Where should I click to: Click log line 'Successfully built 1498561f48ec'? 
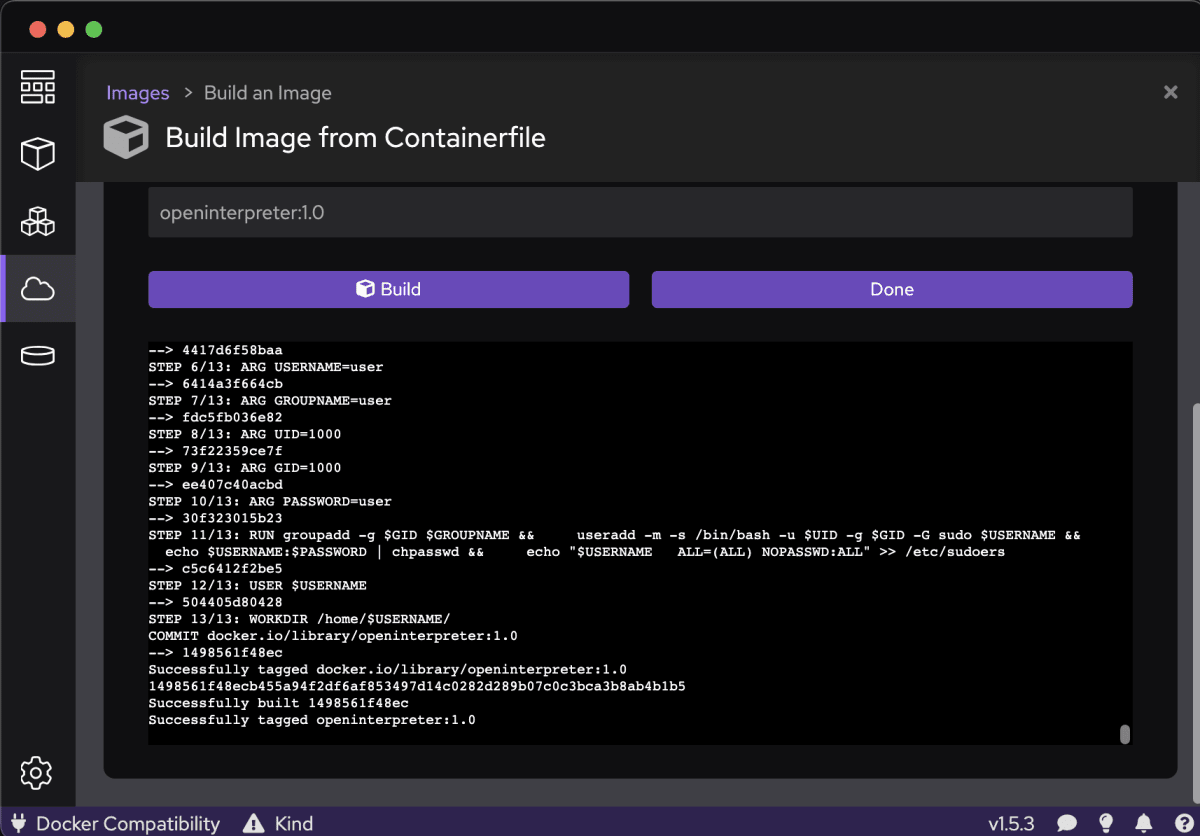(x=279, y=703)
